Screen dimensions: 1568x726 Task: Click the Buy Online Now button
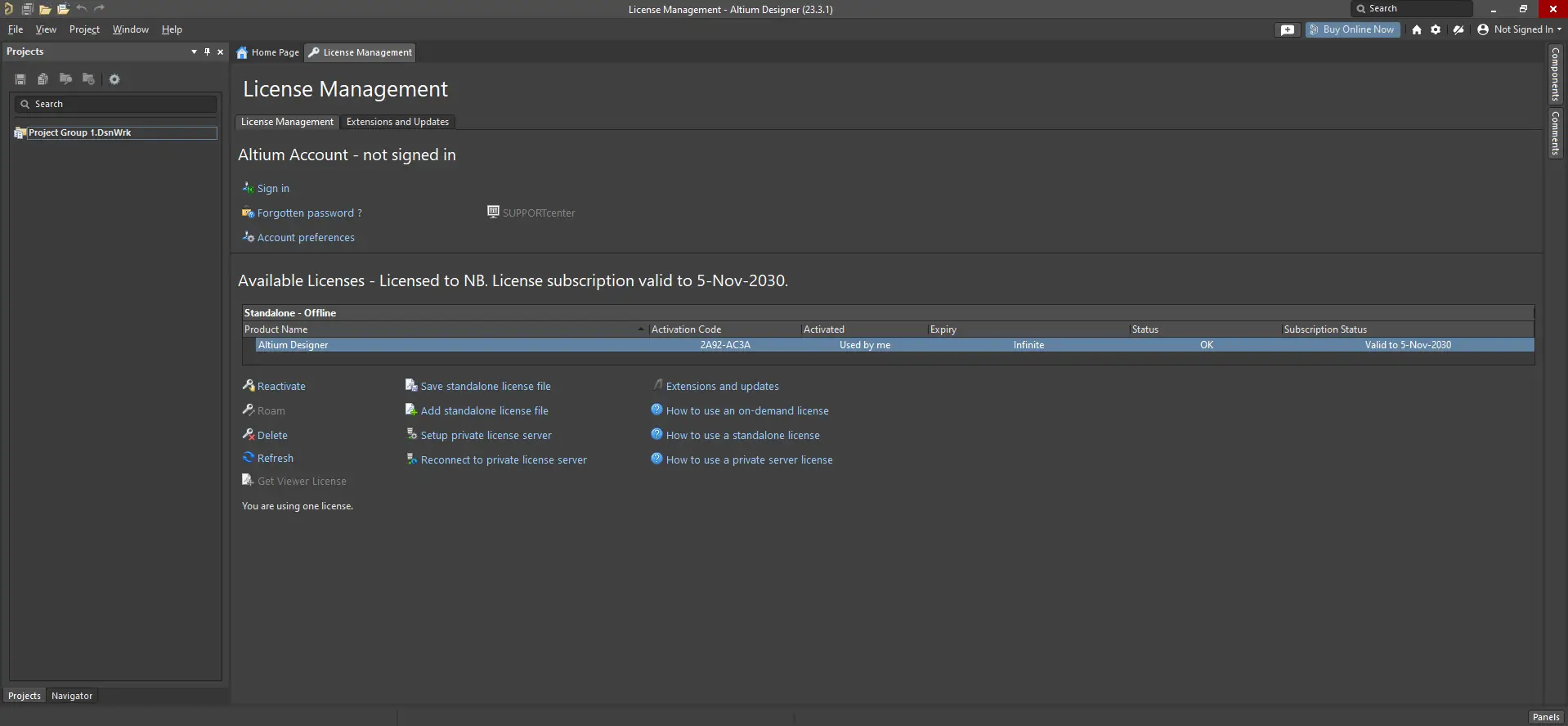(x=1352, y=29)
